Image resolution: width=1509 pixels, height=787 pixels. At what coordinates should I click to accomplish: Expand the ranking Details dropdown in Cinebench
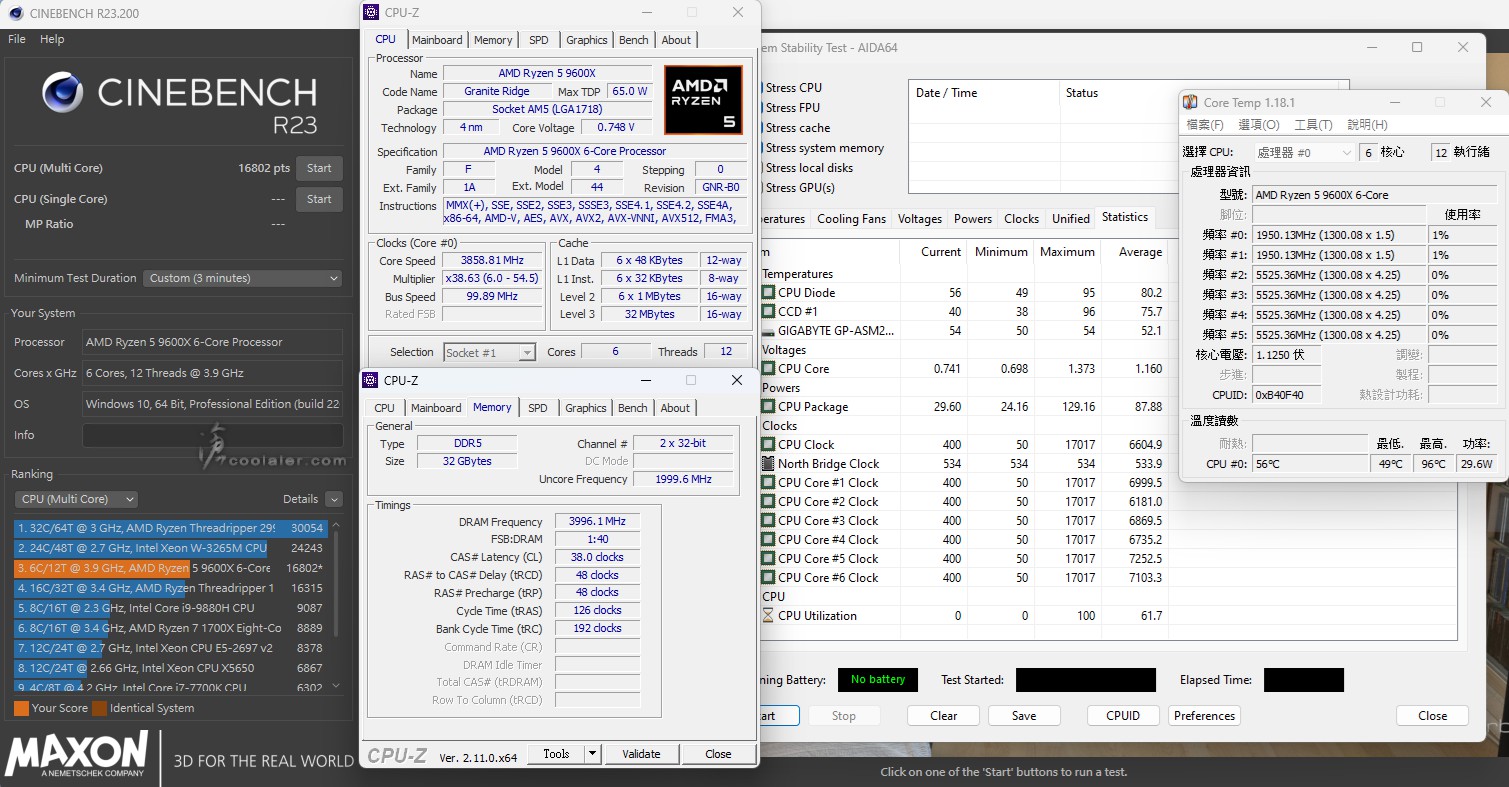coord(334,499)
